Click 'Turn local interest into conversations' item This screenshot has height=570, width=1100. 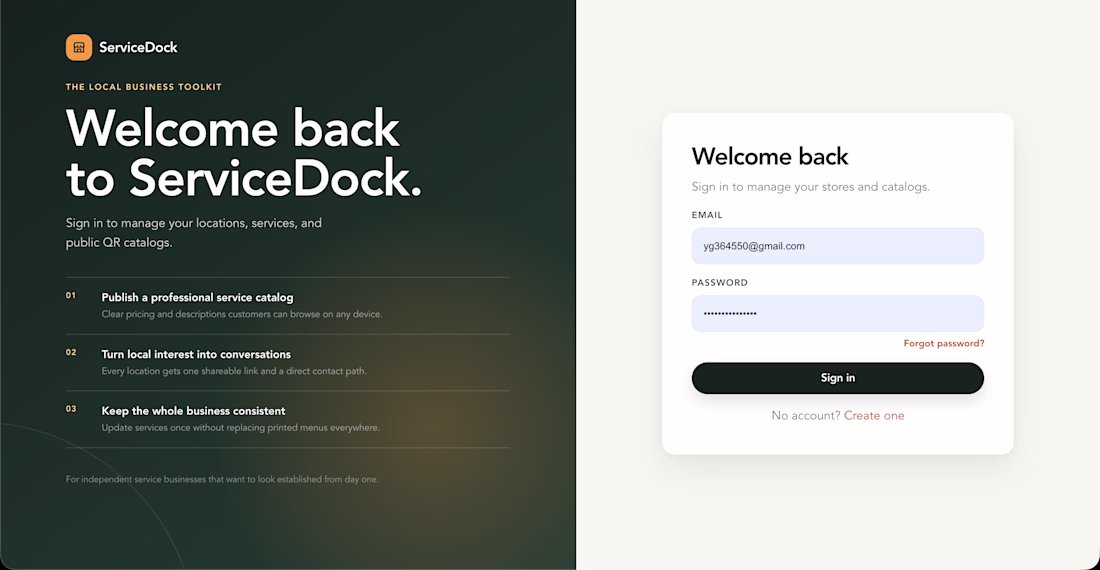click(x=196, y=354)
